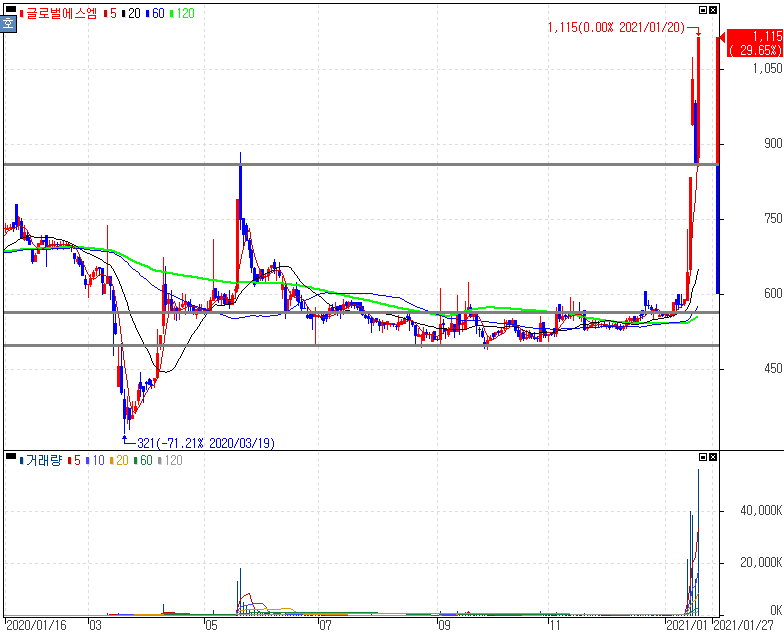Viewport: 784px width, 633px height.
Task: Click the 09 month label on time axis
Action: coord(444,626)
